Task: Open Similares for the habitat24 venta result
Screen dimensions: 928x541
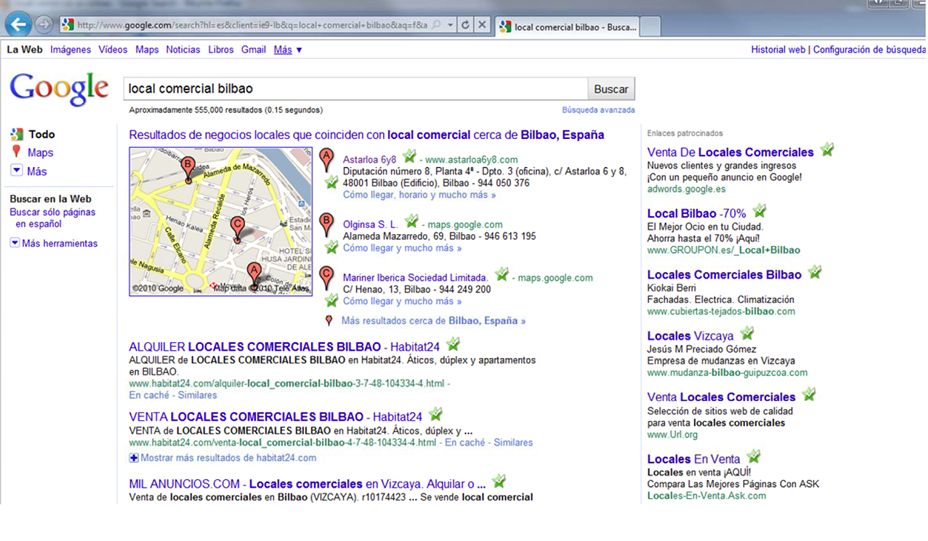Action: click(513, 442)
